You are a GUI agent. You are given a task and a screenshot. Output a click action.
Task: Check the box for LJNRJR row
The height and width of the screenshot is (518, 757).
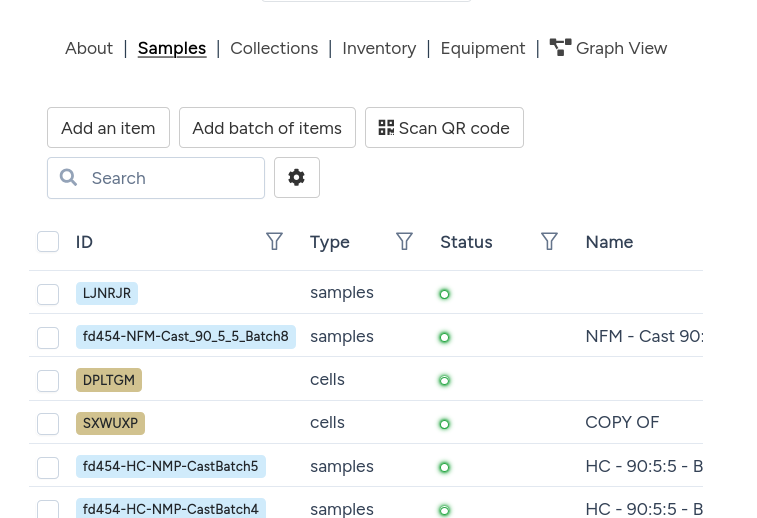pos(48,294)
